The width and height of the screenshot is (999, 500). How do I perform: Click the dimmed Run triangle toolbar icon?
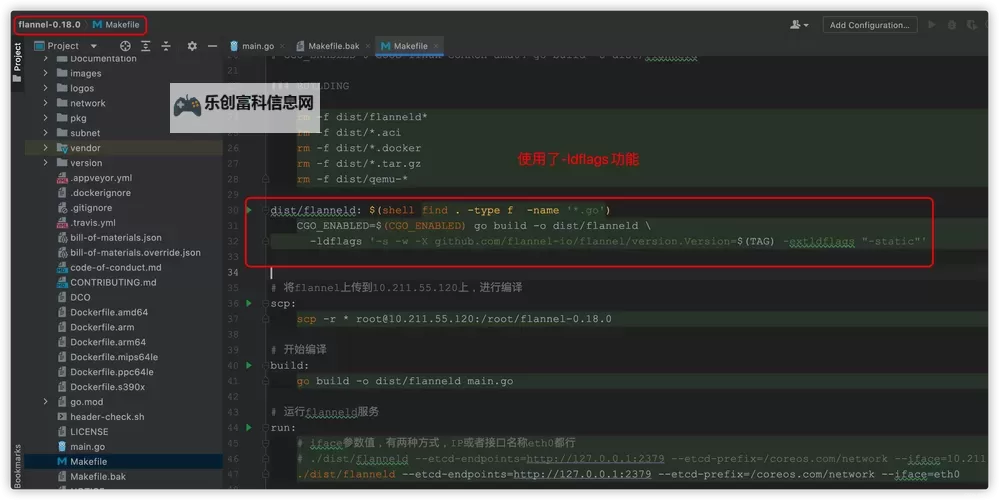pos(932,25)
